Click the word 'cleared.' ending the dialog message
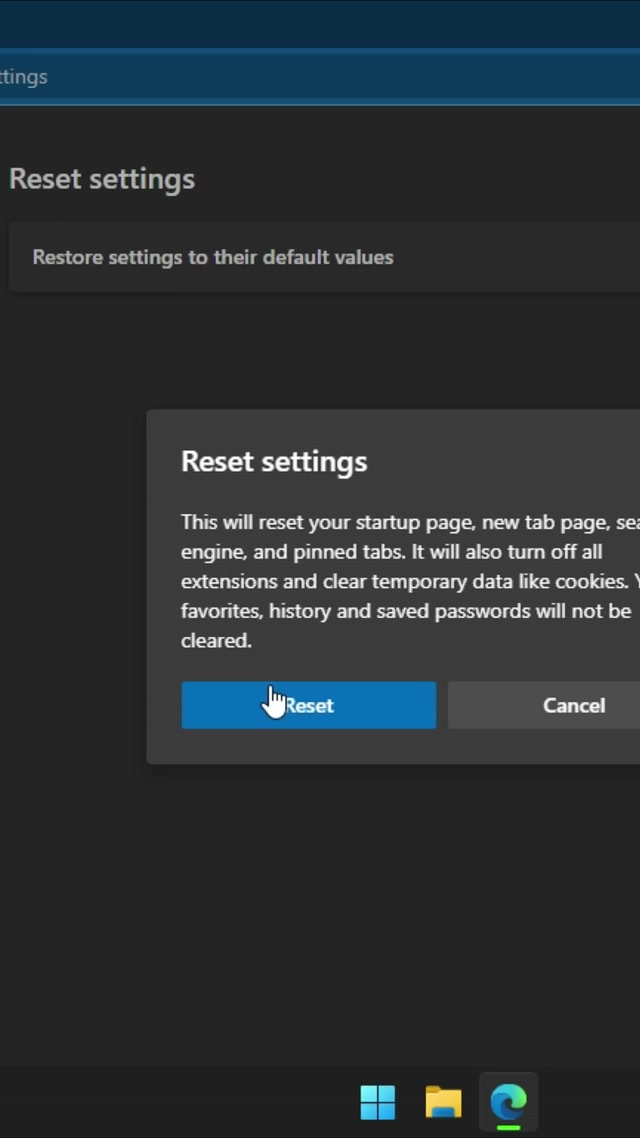The width and height of the screenshot is (640, 1138). click(216, 640)
